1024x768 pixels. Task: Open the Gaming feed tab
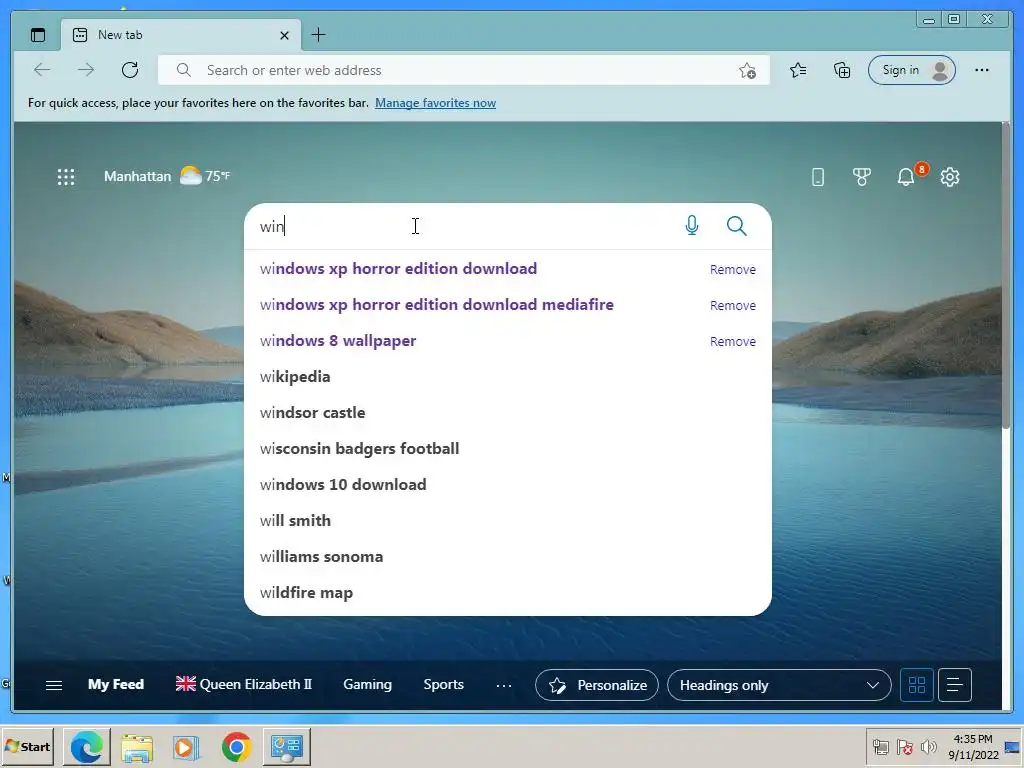pyautogui.click(x=367, y=684)
